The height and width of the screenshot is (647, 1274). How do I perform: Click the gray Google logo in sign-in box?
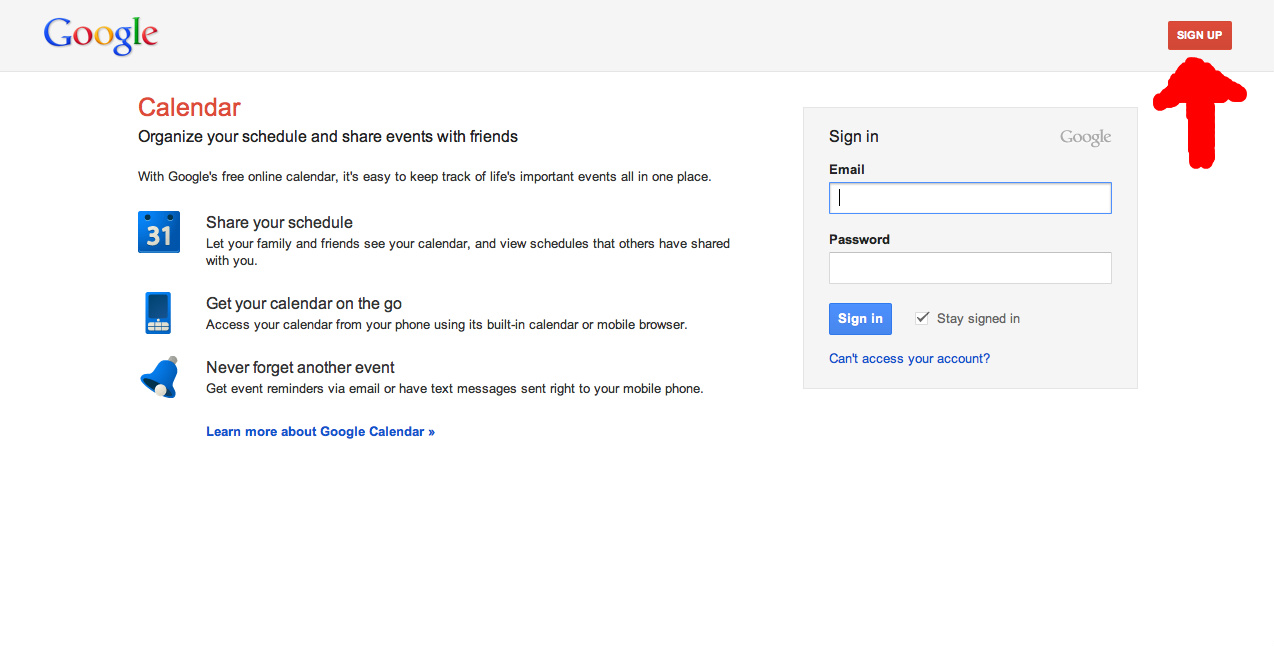coord(1085,137)
